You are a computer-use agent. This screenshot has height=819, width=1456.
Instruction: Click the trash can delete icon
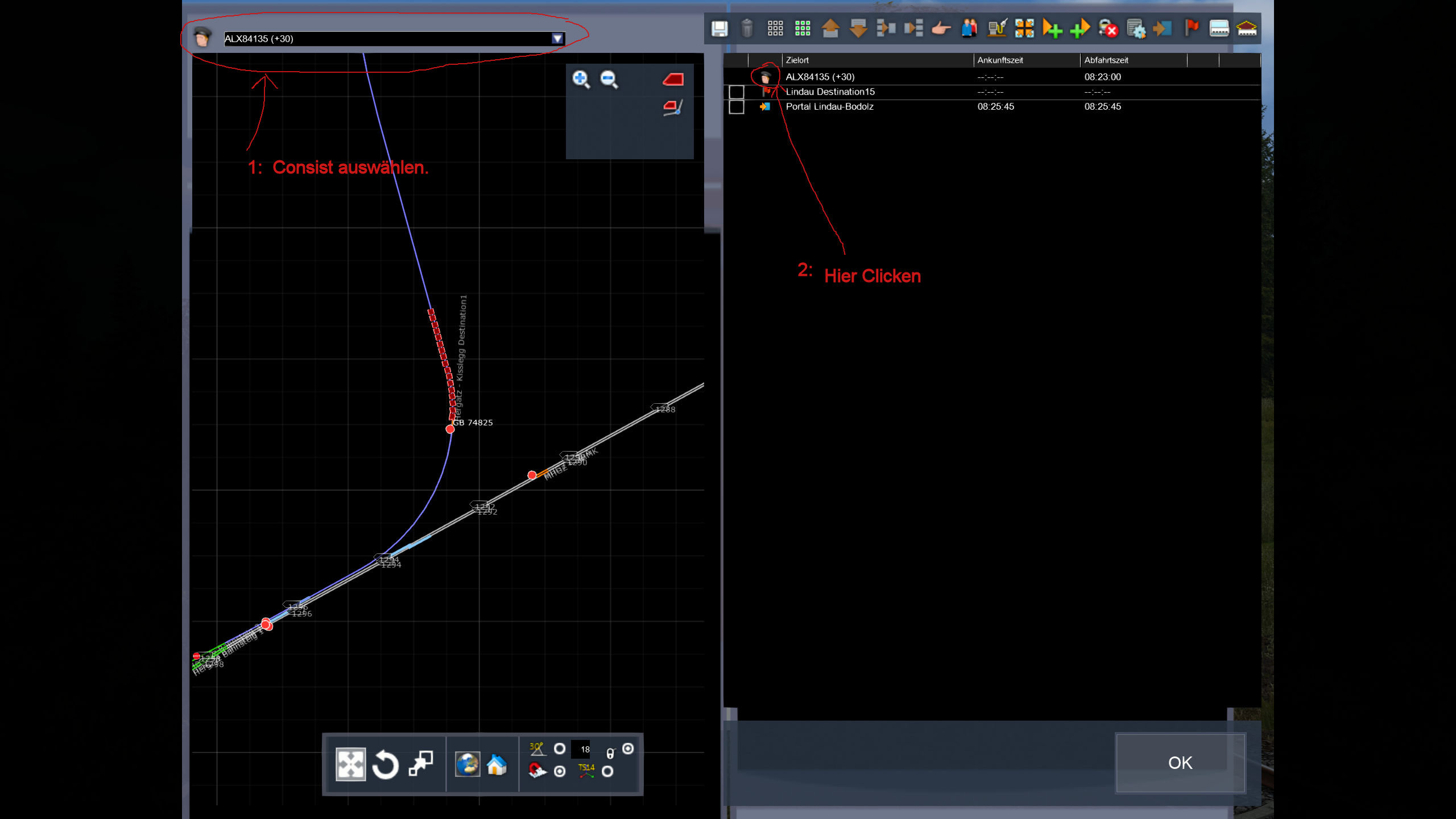pyautogui.click(x=747, y=28)
